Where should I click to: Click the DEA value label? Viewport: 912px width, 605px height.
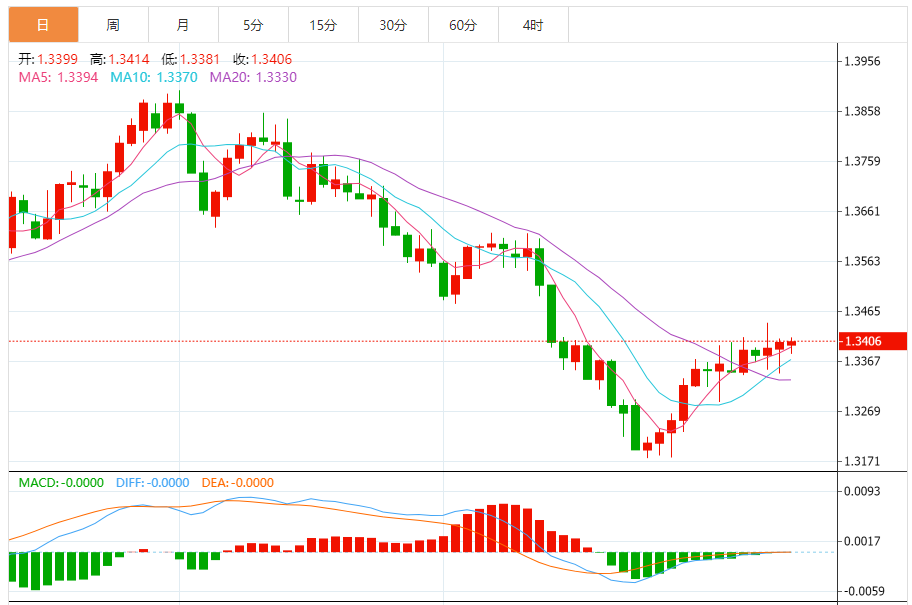238,482
